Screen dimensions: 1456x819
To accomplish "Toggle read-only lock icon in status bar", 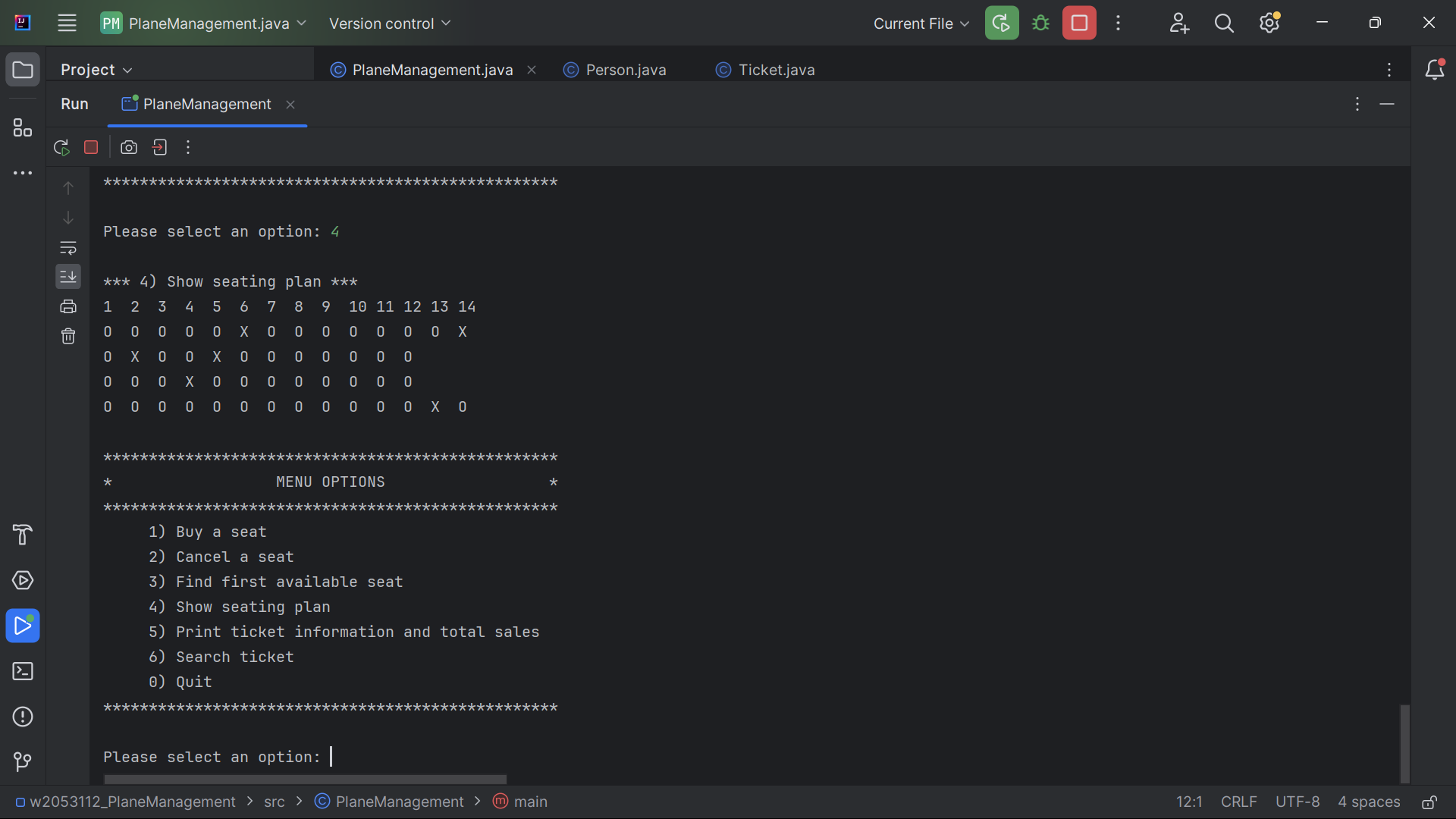I will pos(1429,802).
